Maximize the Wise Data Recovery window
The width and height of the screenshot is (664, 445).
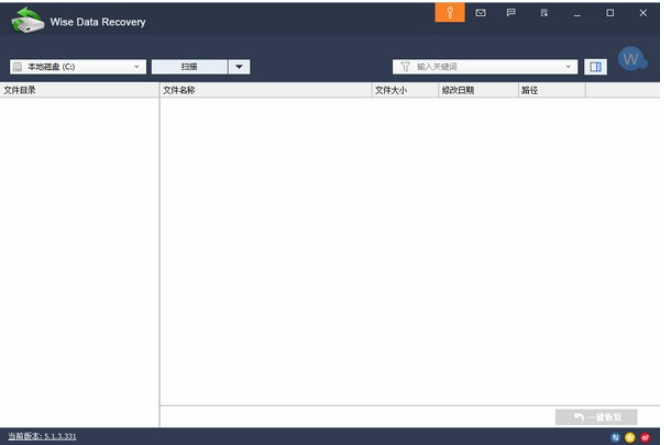610,13
